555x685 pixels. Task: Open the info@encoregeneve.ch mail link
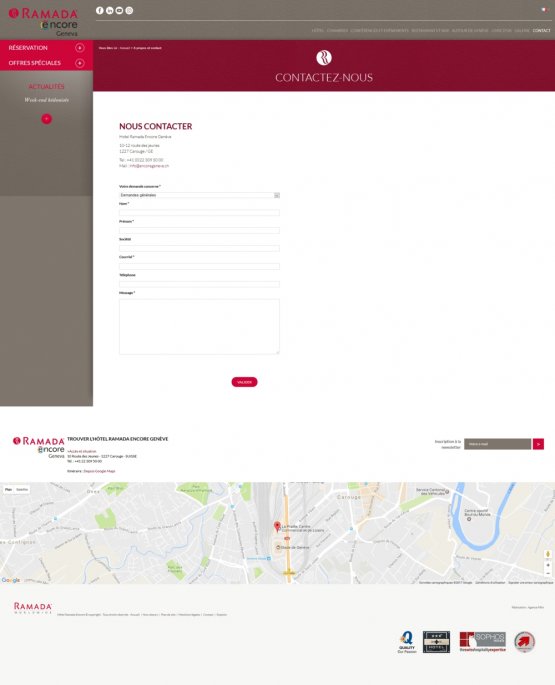coord(149,166)
